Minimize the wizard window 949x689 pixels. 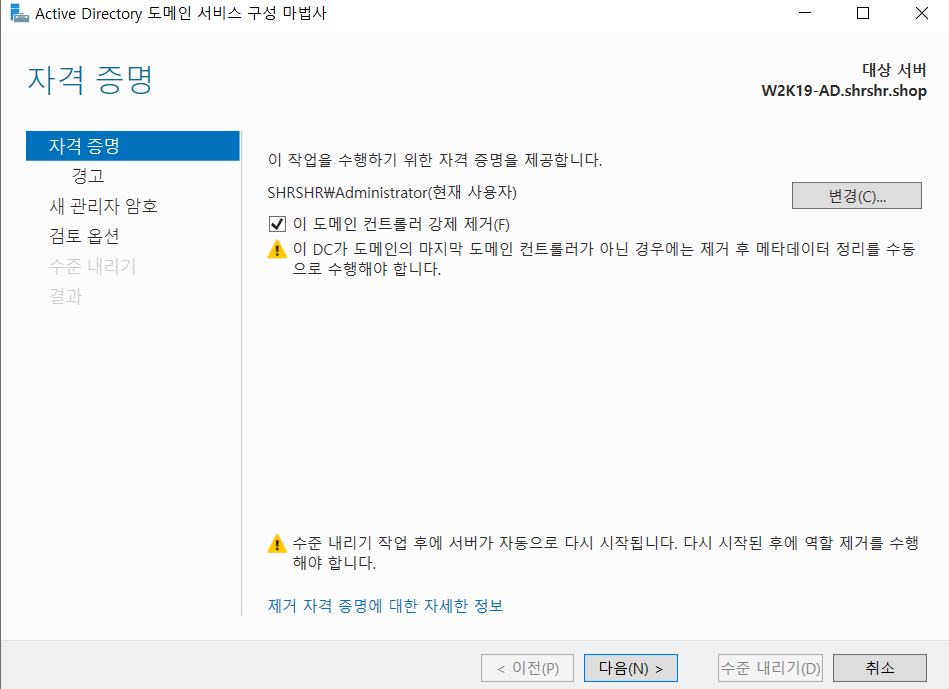[x=805, y=13]
